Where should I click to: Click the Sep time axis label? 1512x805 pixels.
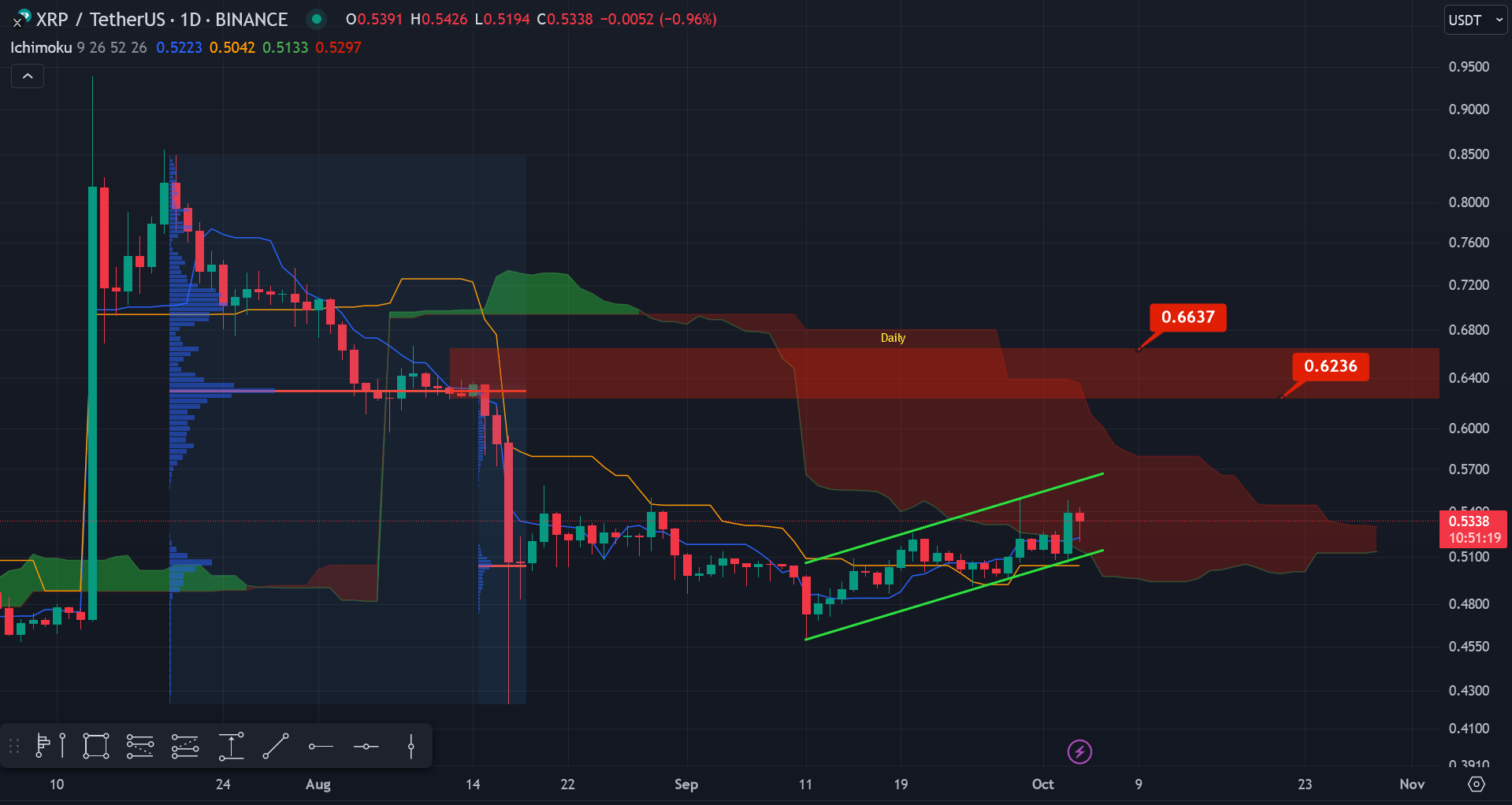(686, 784)
